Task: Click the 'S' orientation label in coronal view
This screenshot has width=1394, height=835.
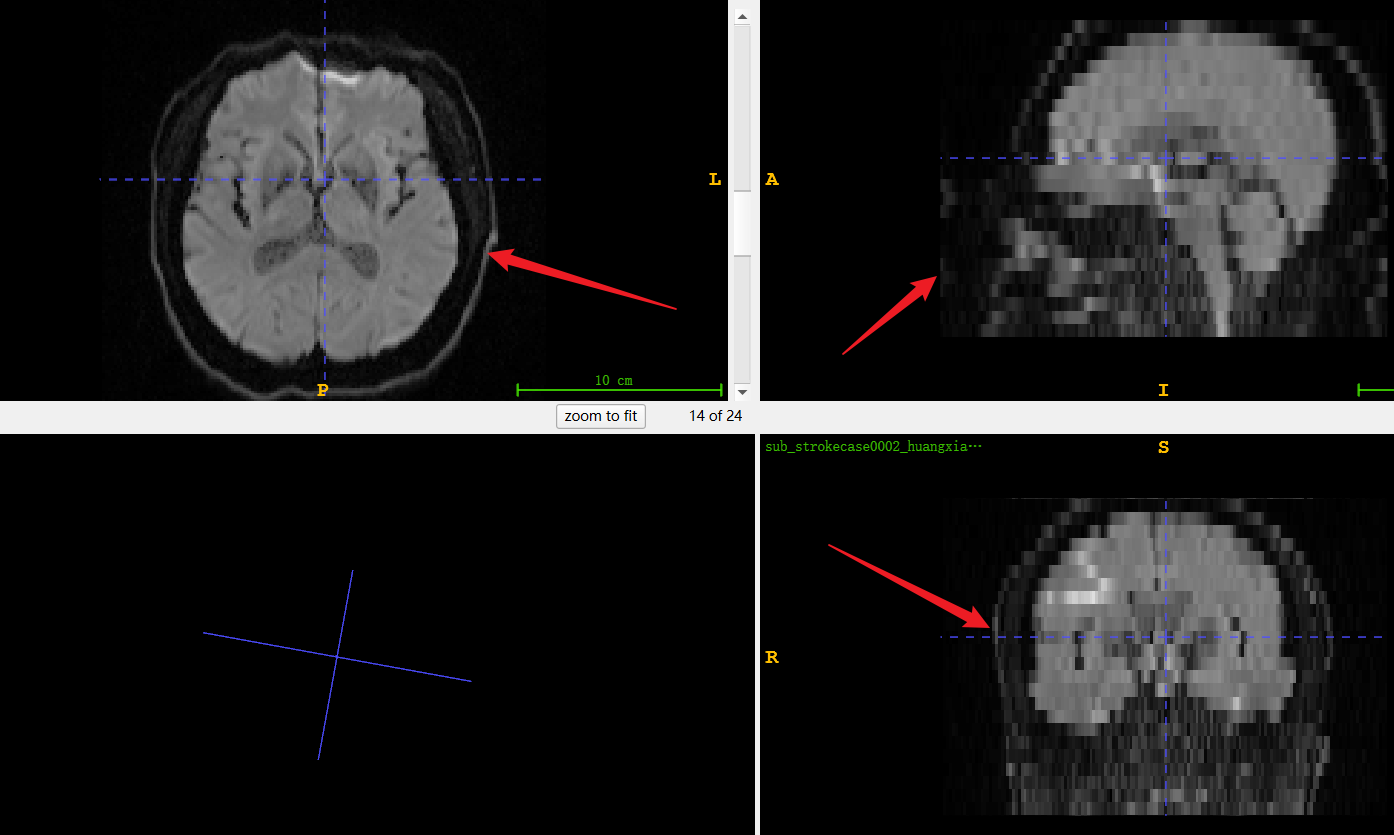Action: click(x=1163, y=447)
